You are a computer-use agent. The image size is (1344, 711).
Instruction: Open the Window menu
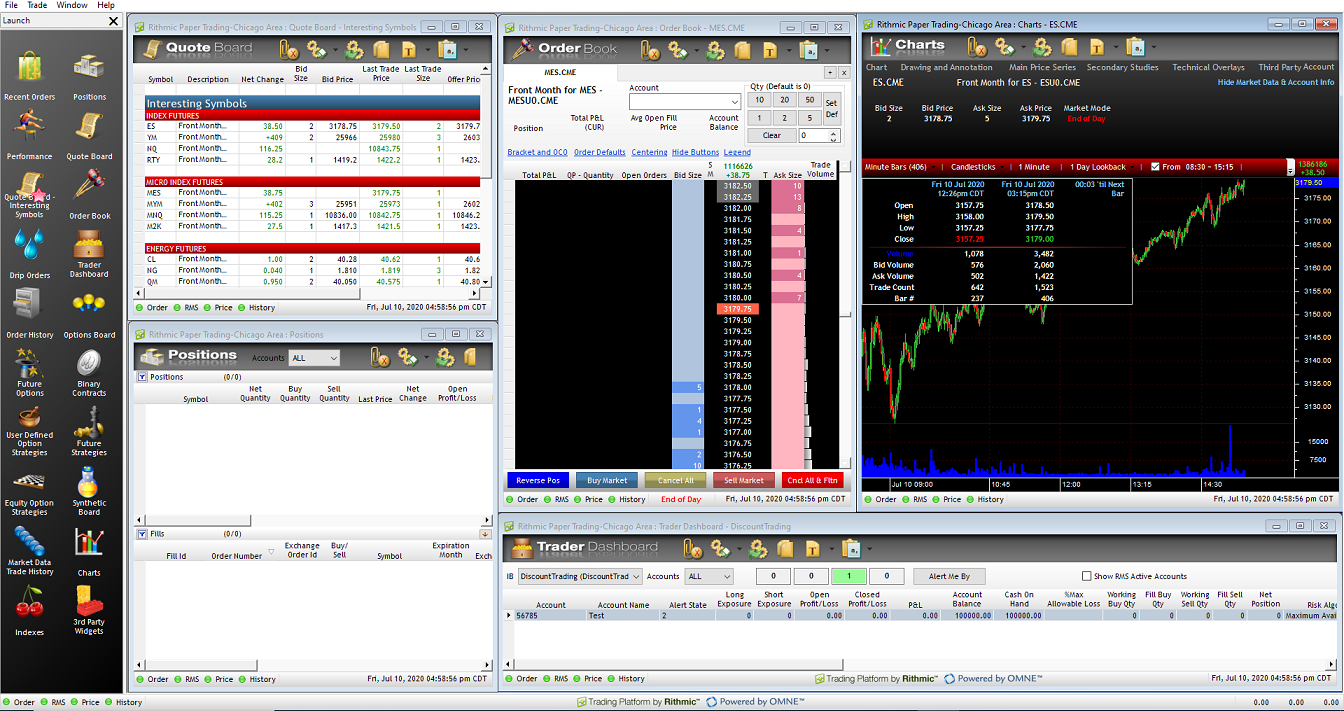point(72,5)
